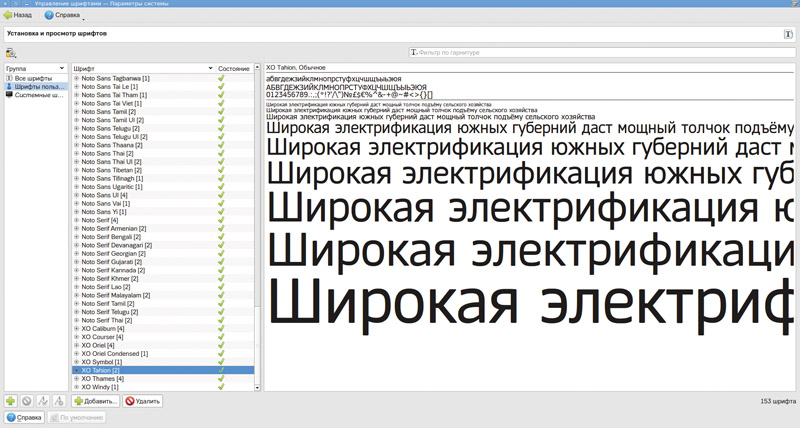This screenshot has width=800, height=428.
Task: Select the Системные шрифты group
Action: coord(36,95)
